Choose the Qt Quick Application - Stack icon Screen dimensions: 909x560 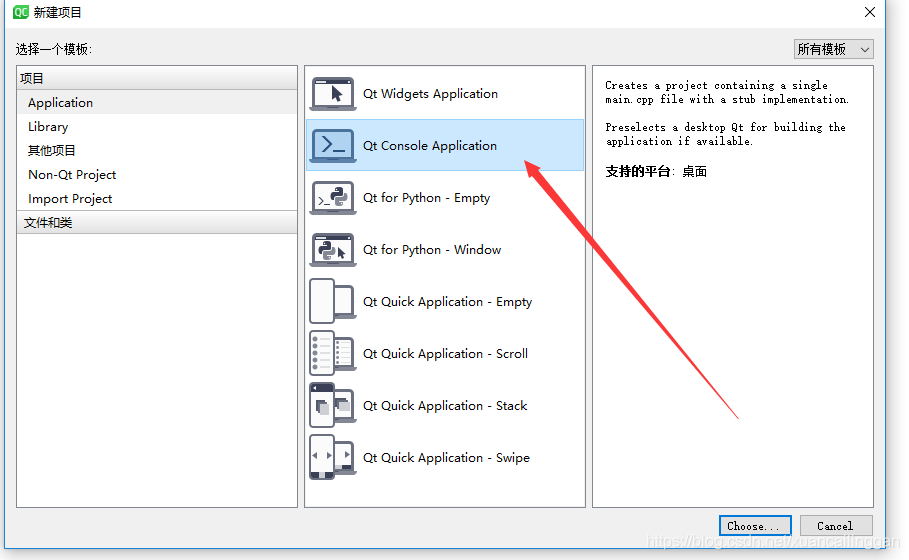tap(332, 405)
